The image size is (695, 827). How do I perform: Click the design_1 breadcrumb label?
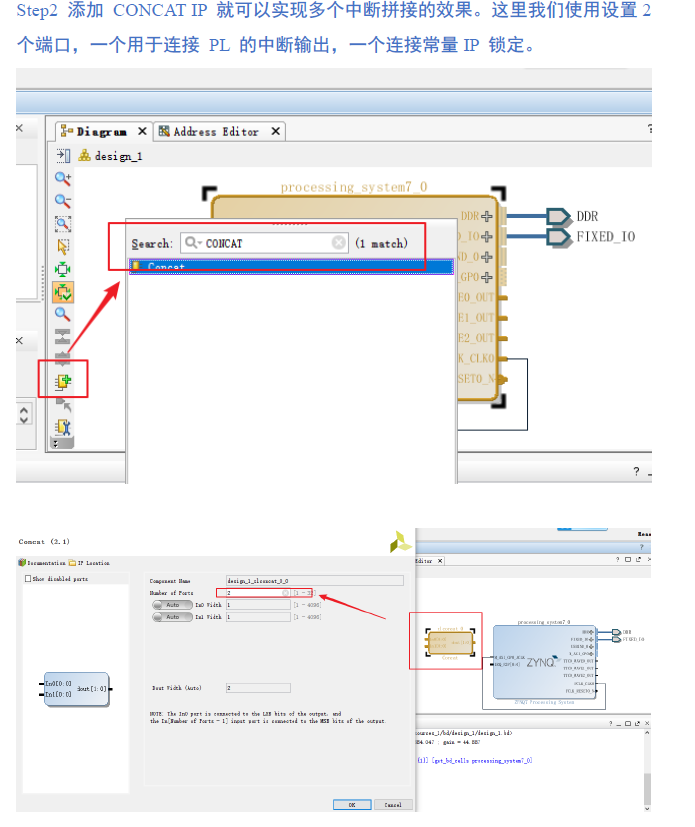click(x=118, y=156)
